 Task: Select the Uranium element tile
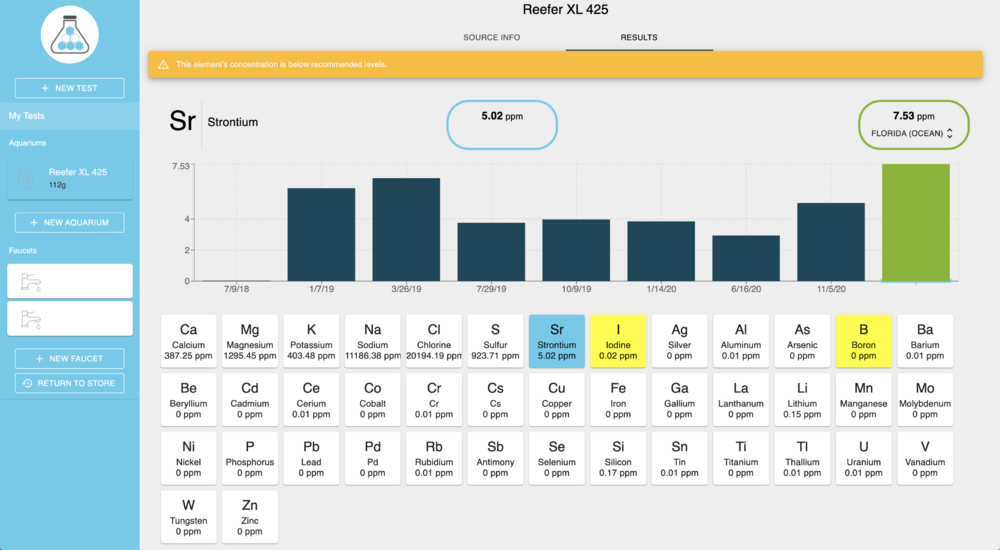coord(864,458)
